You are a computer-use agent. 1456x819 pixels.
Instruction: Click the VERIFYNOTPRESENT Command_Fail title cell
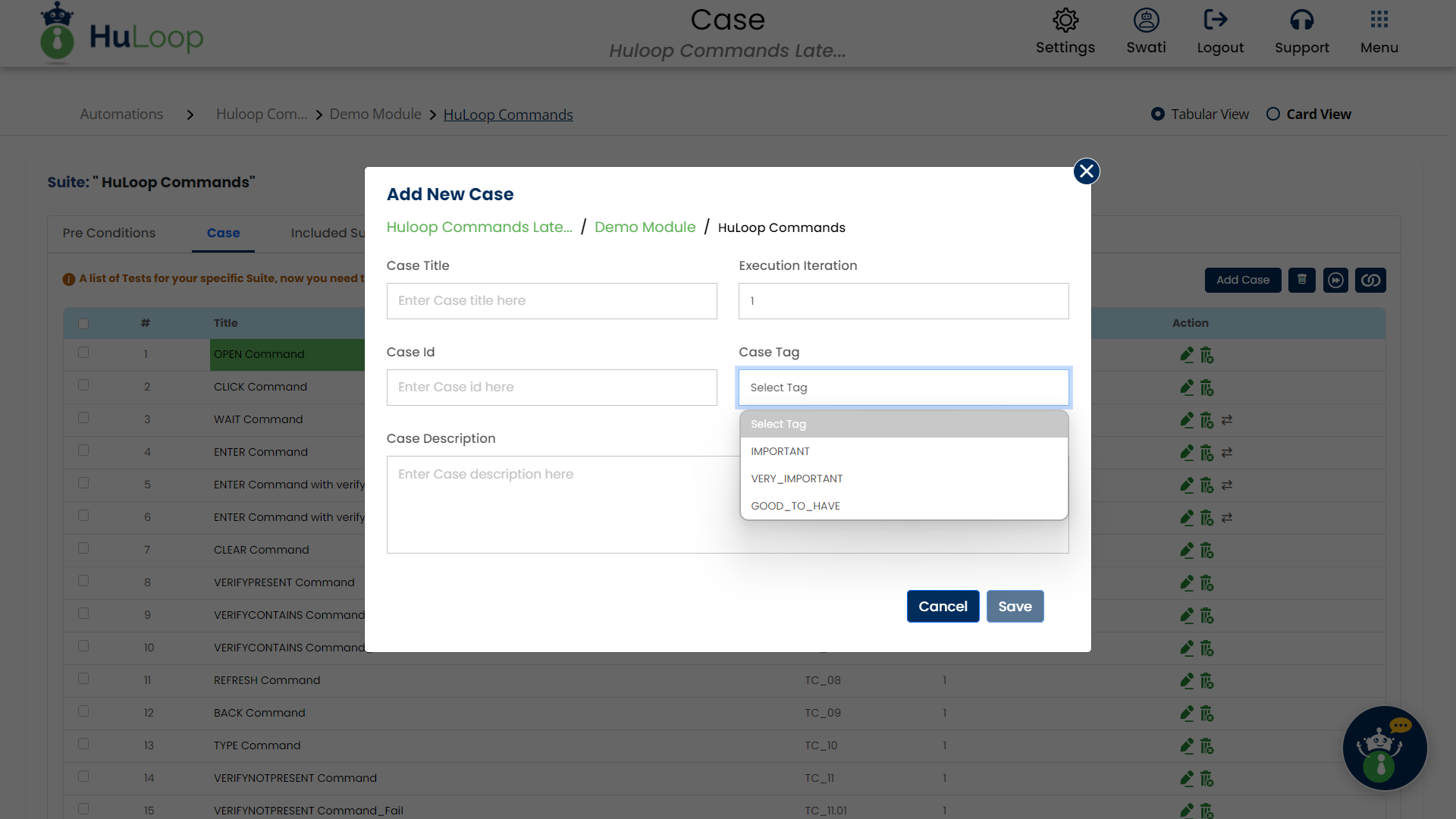click(308, 811)
